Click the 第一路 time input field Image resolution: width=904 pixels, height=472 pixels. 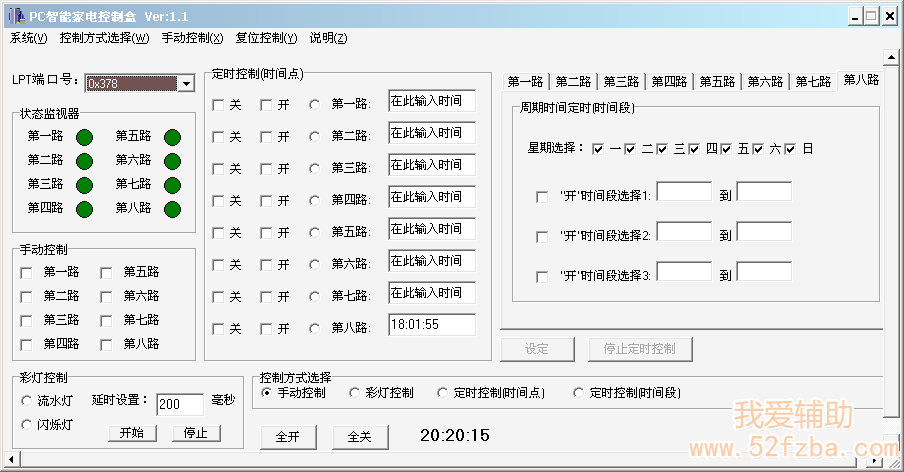432,101
